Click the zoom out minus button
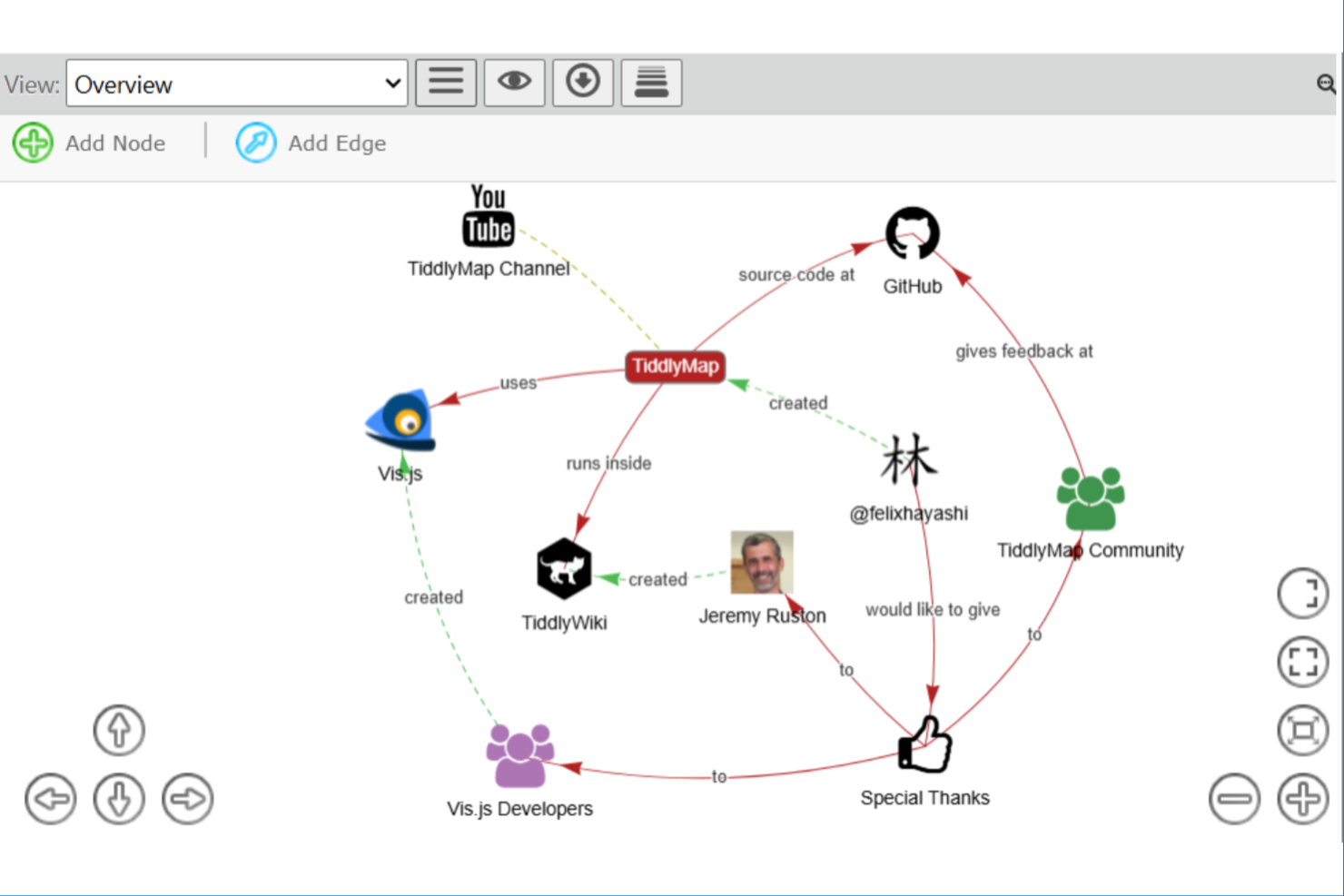This screenshot has width=1344, height=896. (x=1234, y=799)
